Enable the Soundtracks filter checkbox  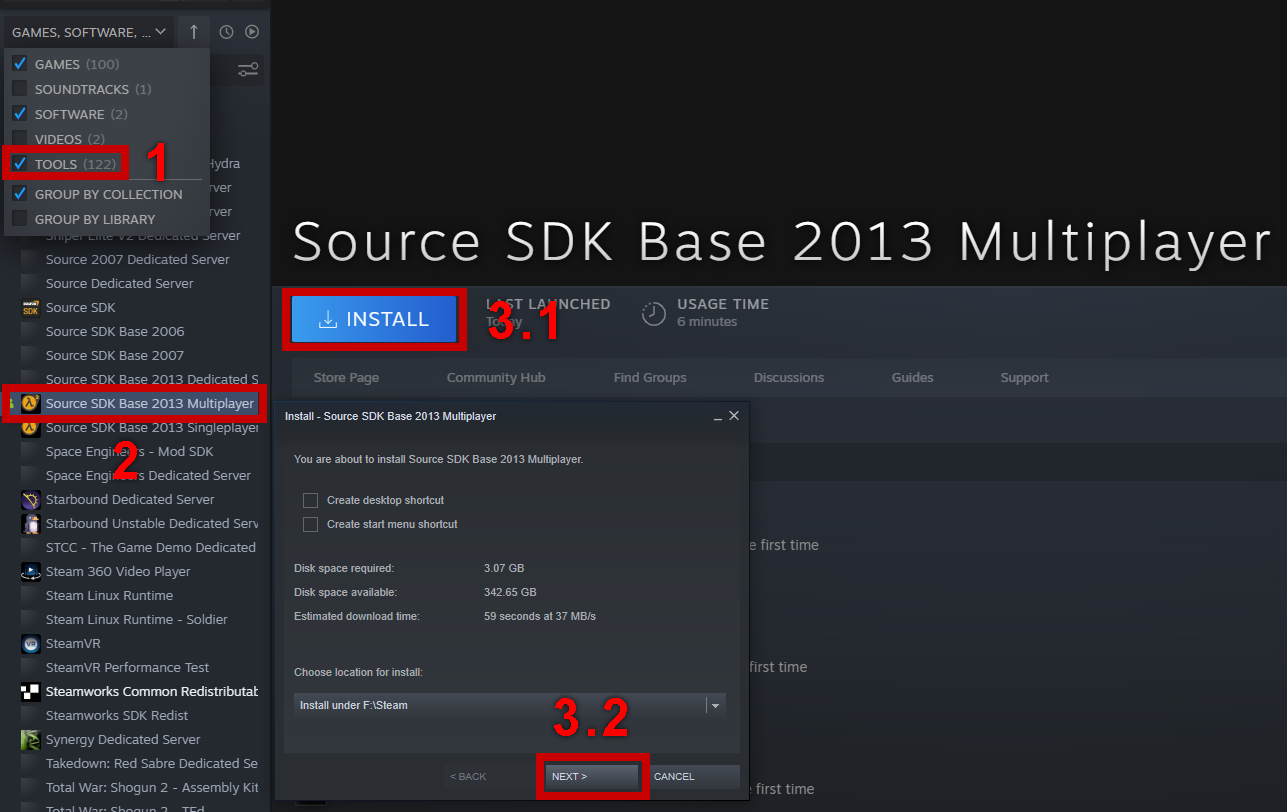(20, 89)
